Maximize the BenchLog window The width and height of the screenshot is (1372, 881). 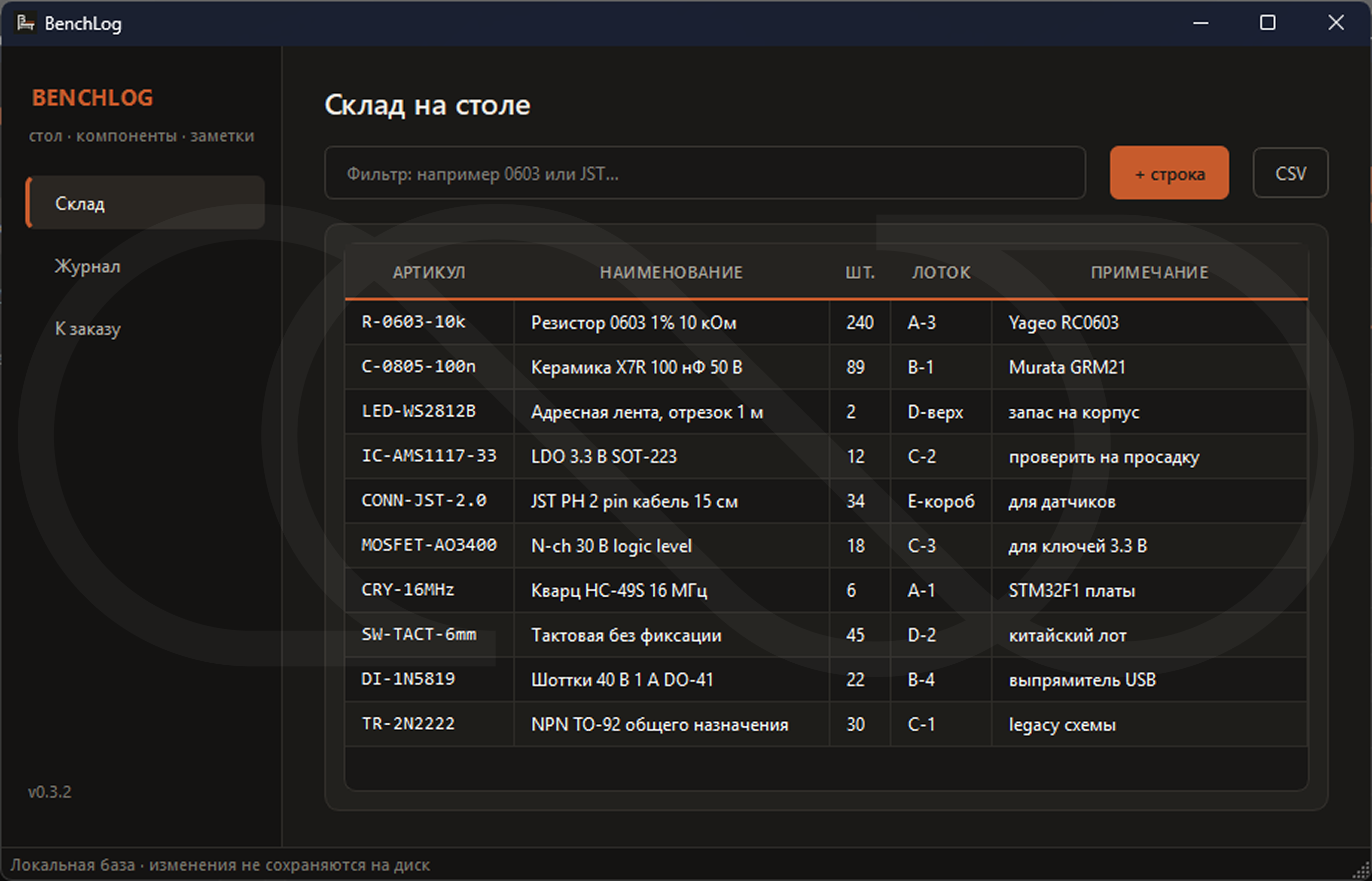(x=1267, y=23)
